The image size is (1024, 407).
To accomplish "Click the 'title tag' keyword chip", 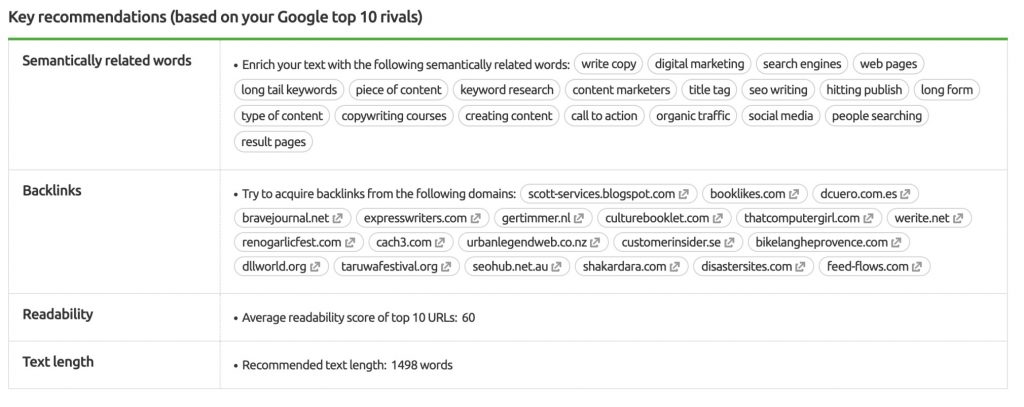I will (711, 90).
